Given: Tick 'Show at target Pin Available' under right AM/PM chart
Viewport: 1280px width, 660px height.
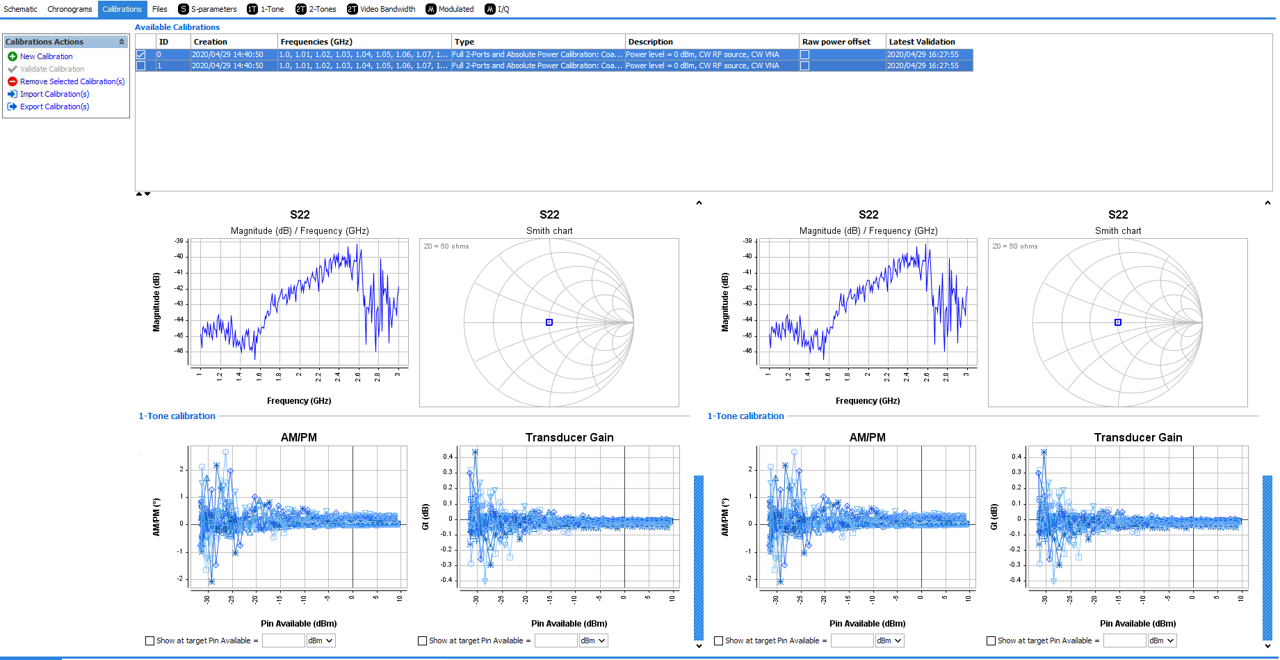Looking at the screenshot, I should point(719,641).
